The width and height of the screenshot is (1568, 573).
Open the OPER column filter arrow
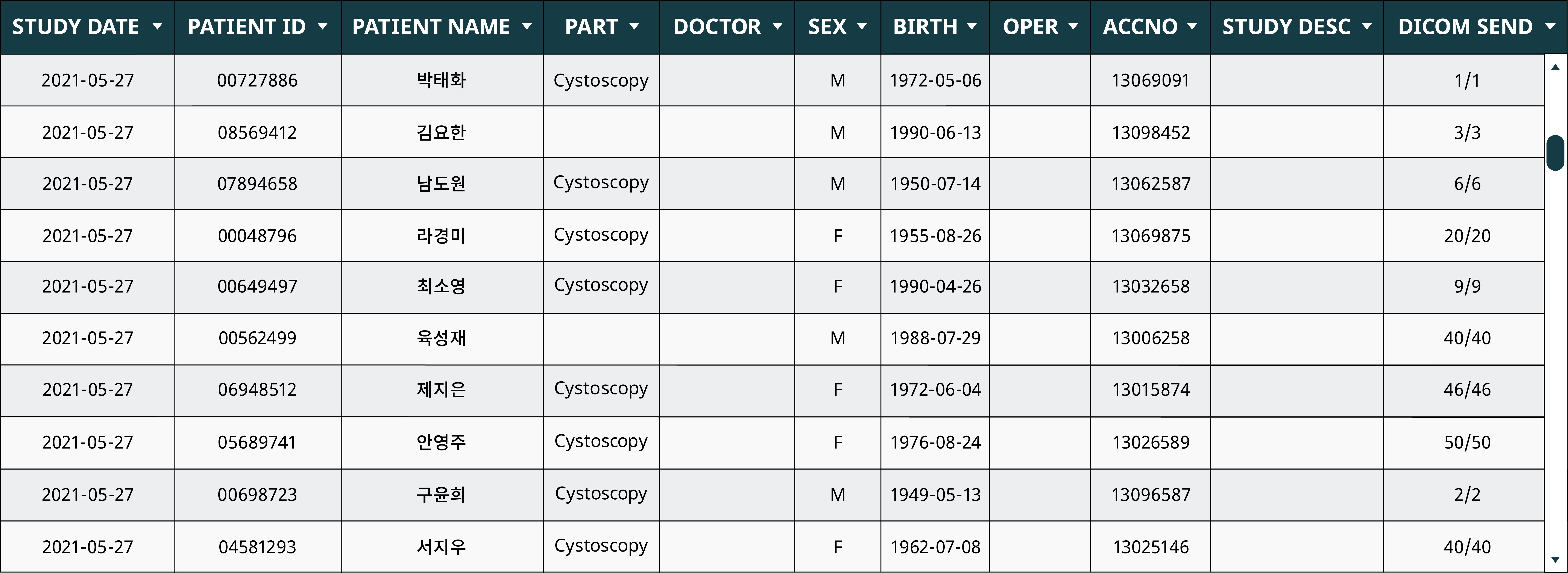[1074, 27]
